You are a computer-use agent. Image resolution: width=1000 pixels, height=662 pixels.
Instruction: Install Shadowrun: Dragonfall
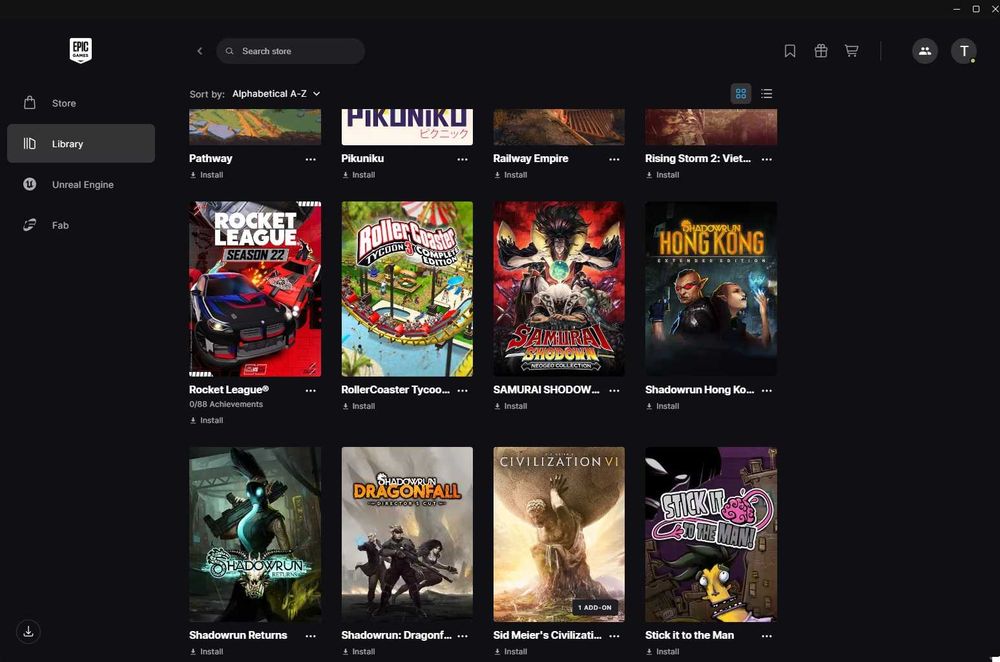click(358, 652)
